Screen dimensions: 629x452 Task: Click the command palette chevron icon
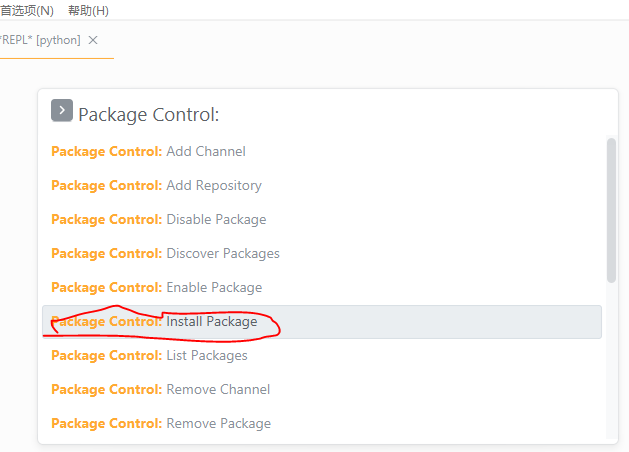coord(61,111)
